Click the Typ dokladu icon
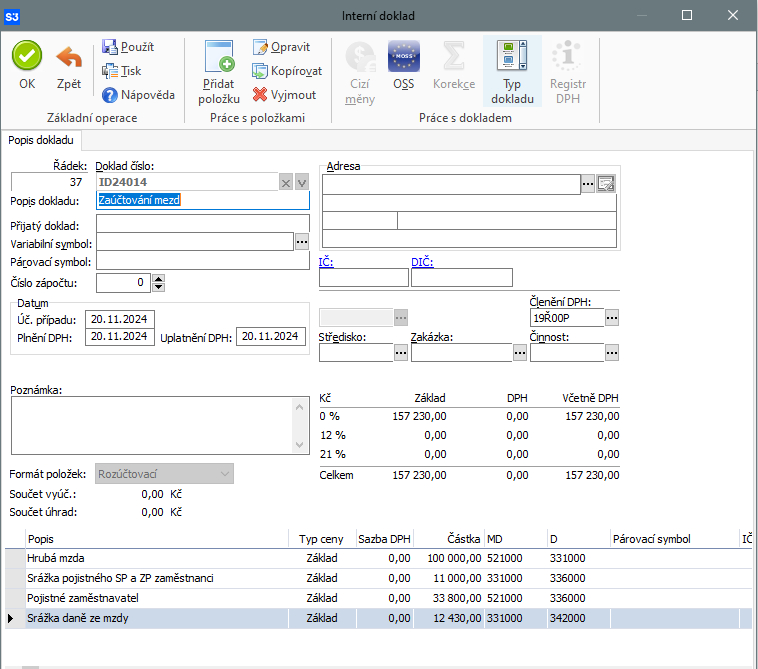Viewport: 758px width, 669px height. (512, 56)
